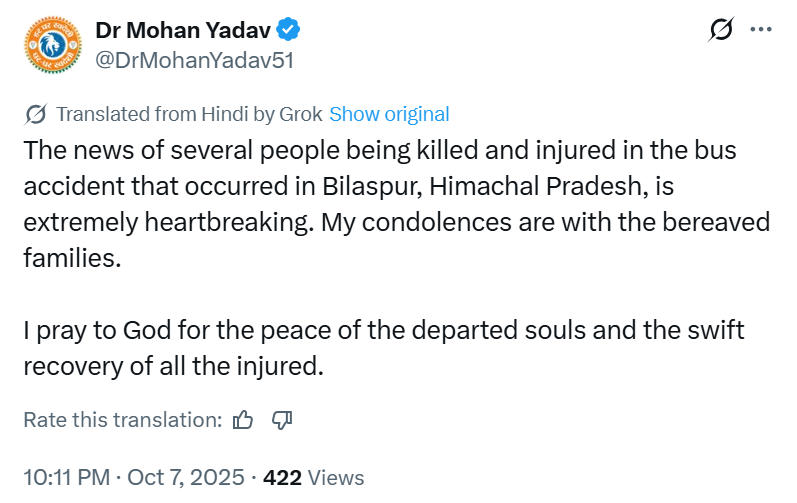Click the @DrMohanYadav51 handle
Screen dimensions: 797x503
pyautogui.click(x=194, y=60)
